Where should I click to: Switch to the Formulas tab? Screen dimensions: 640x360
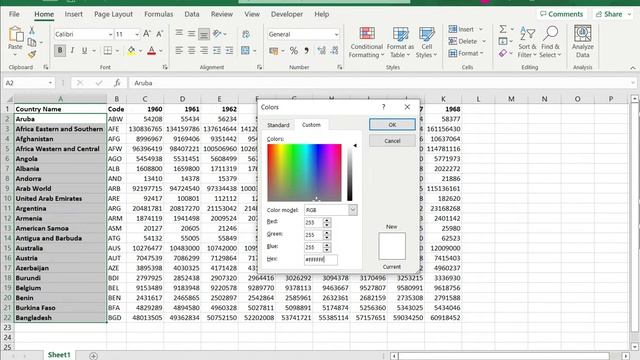coord(158,14)
